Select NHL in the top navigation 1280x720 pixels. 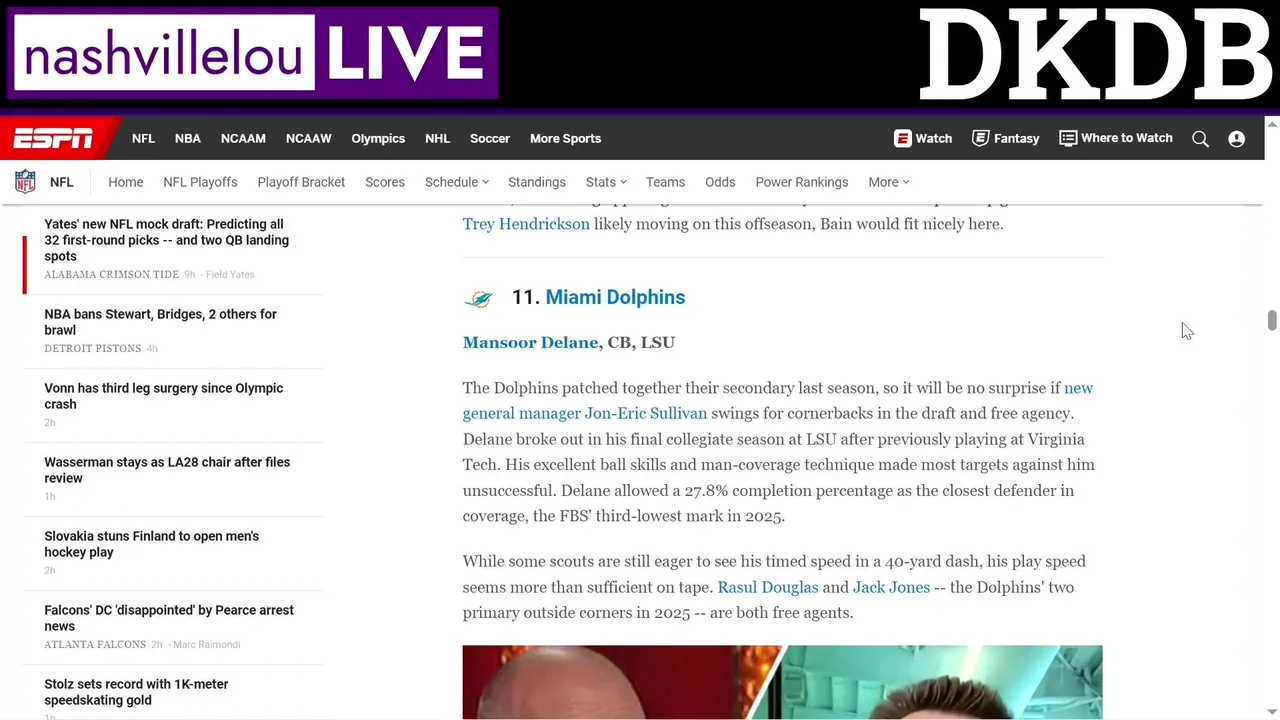[437, 138]
